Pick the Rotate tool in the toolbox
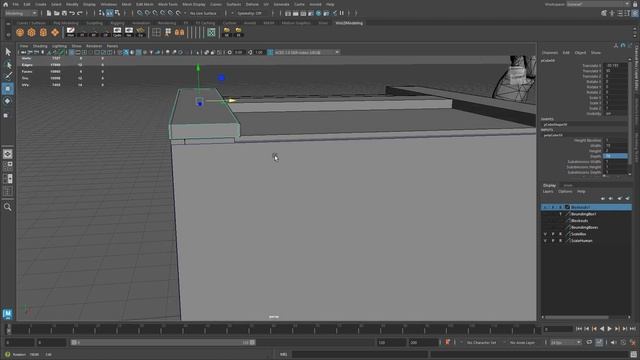The height and width of the screenshot is (360, 640). [x=8, y=101]
